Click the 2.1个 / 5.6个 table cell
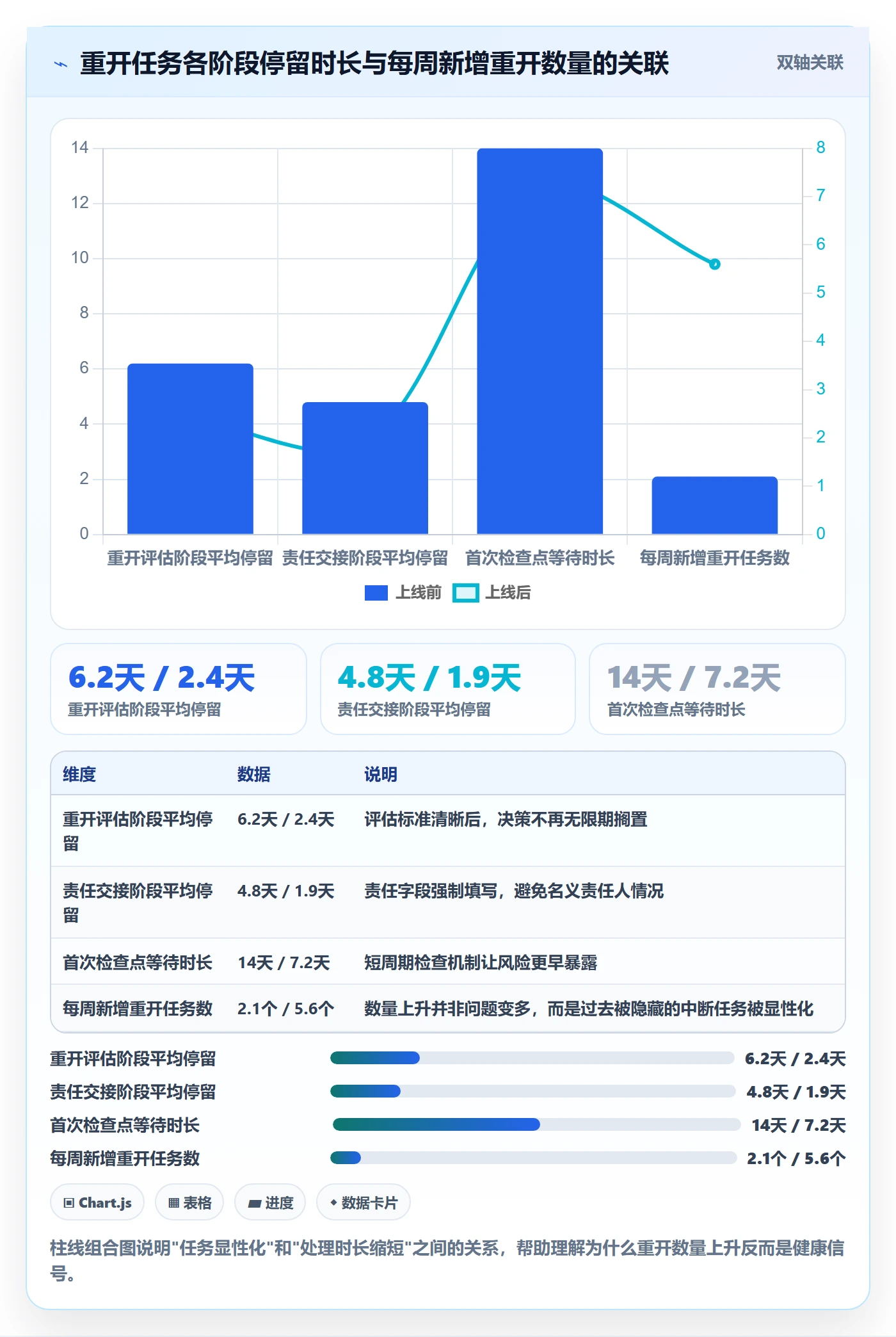This screenshot has width=896, height=1337. click(x=285, y=1009)
